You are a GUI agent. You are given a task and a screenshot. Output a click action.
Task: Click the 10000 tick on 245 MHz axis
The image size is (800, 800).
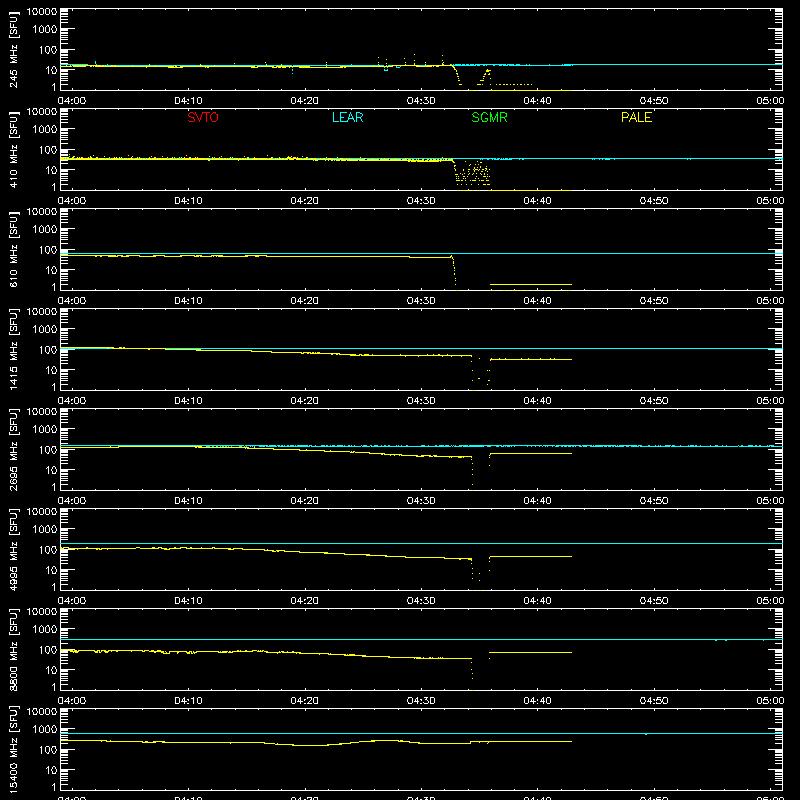point(42,12)
